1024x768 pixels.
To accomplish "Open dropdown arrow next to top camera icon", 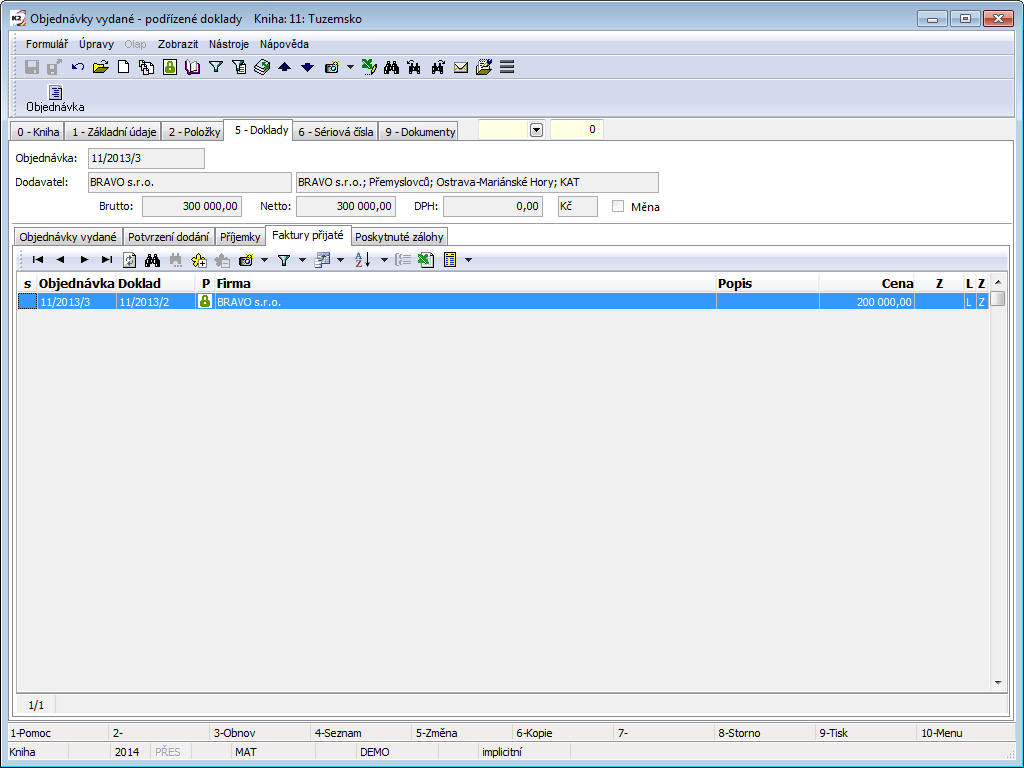I will pos(351,67).
